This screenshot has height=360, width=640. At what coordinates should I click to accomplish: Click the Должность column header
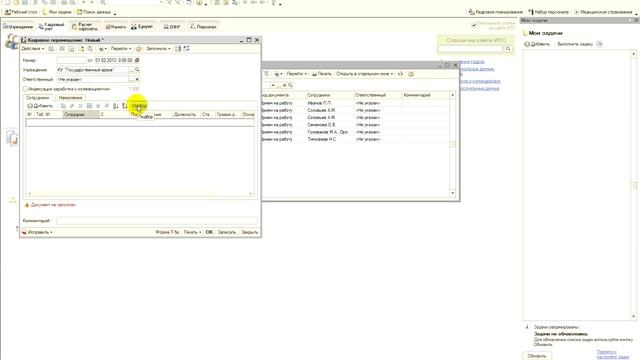185,115
